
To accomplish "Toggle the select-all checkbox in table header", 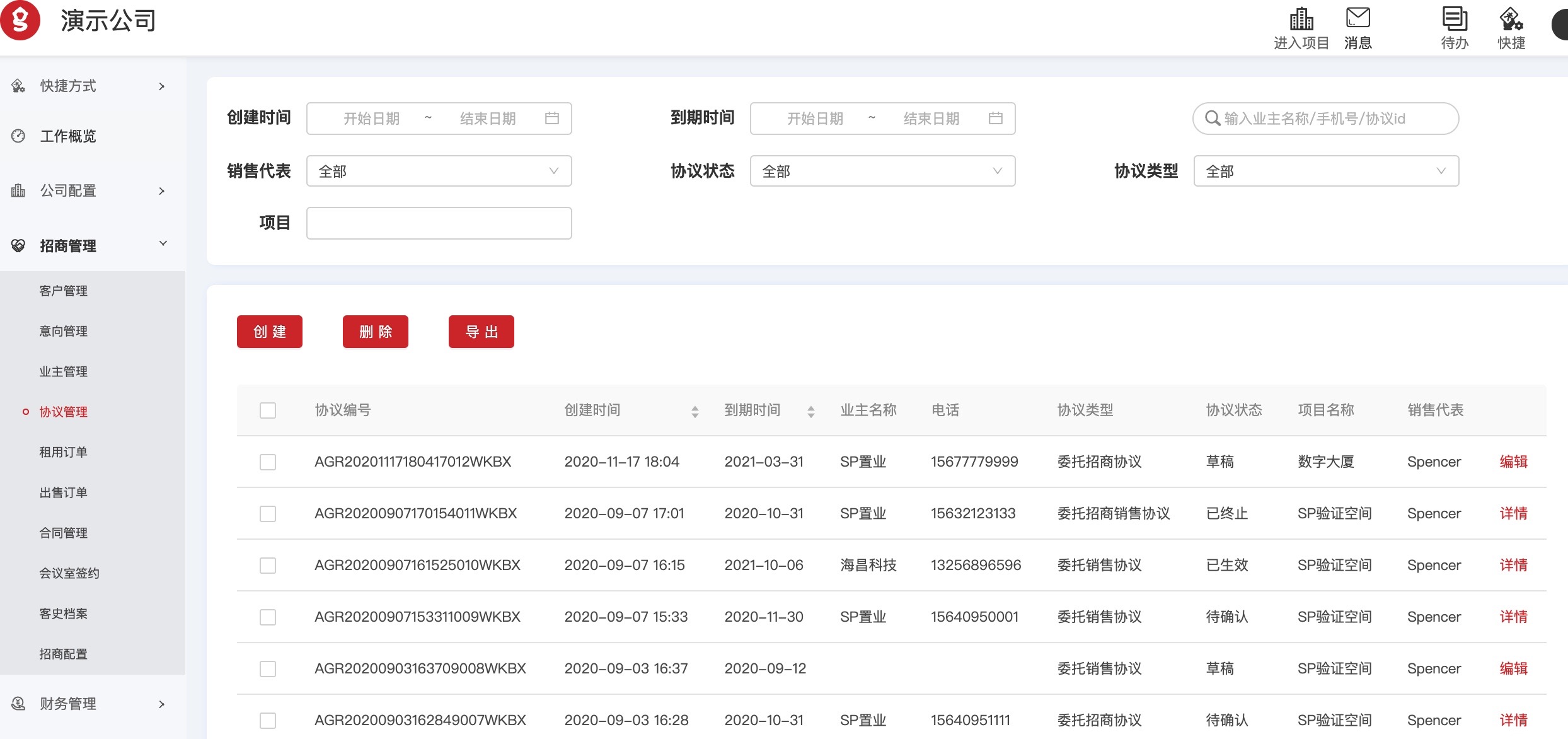I will pos(268,410).
